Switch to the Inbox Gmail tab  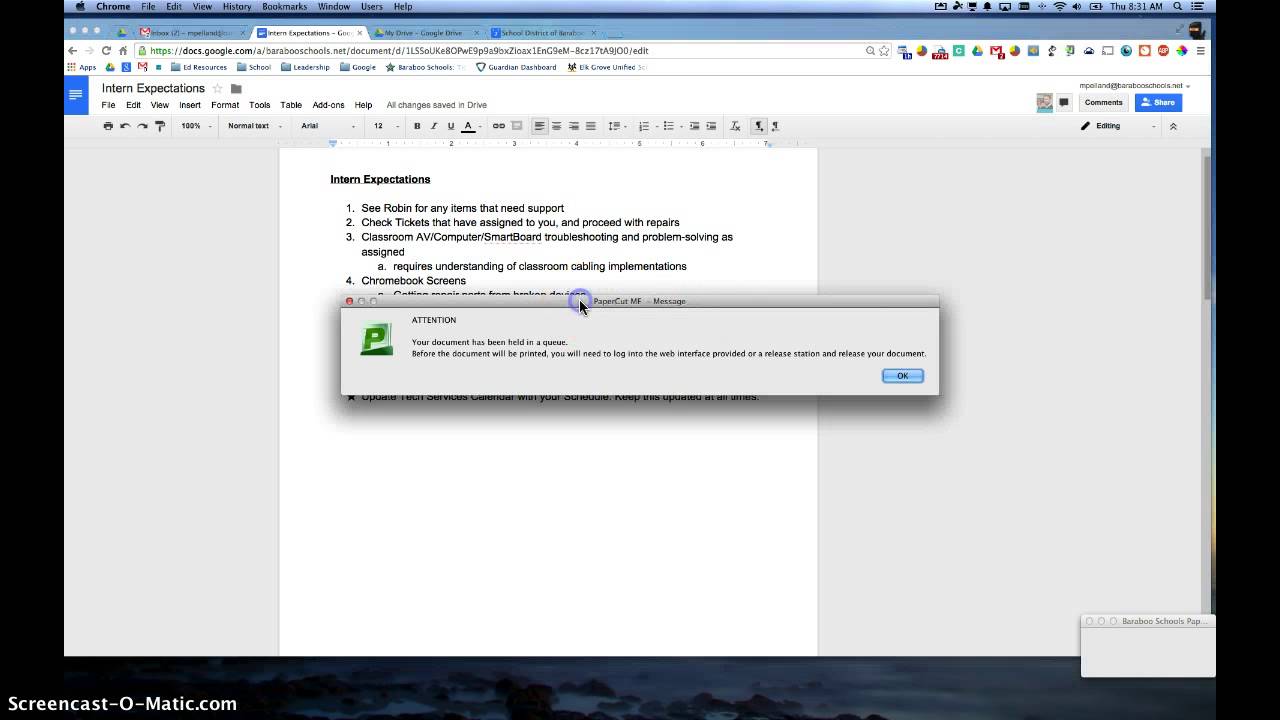click(x=190, y=33)
